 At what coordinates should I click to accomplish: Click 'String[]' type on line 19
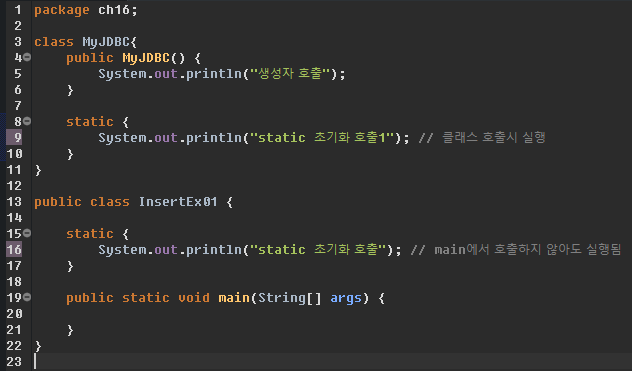tap(290, 298)
